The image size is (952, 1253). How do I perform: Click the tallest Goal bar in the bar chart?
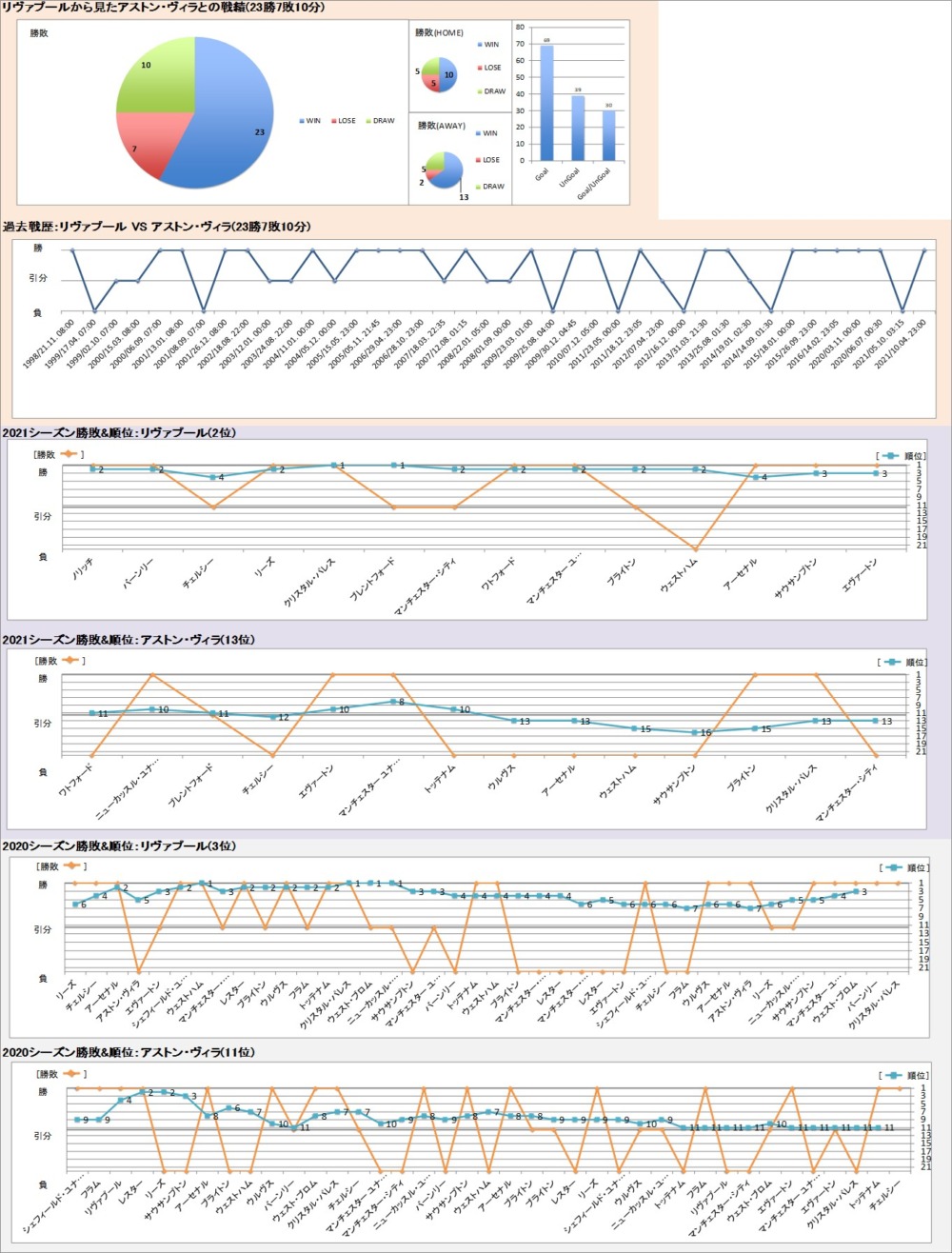tap(546, 103)
